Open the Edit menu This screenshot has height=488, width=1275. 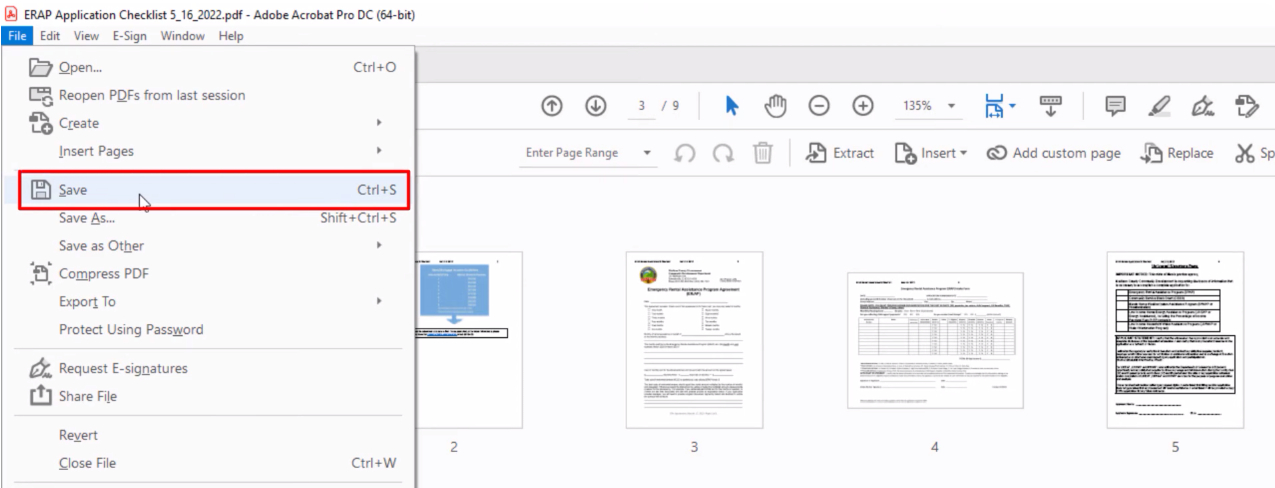[50, 36]
